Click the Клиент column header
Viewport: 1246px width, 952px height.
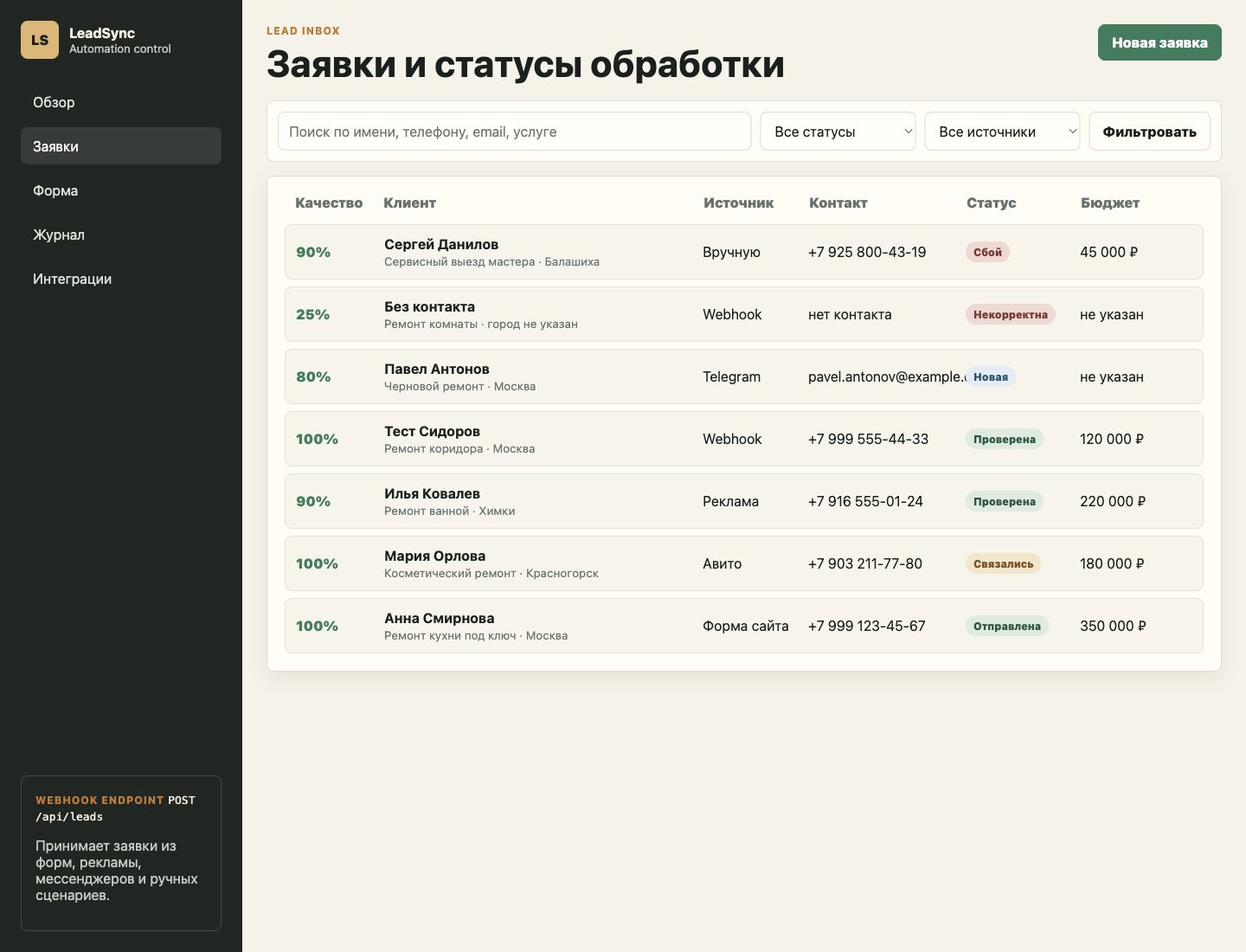409,203
